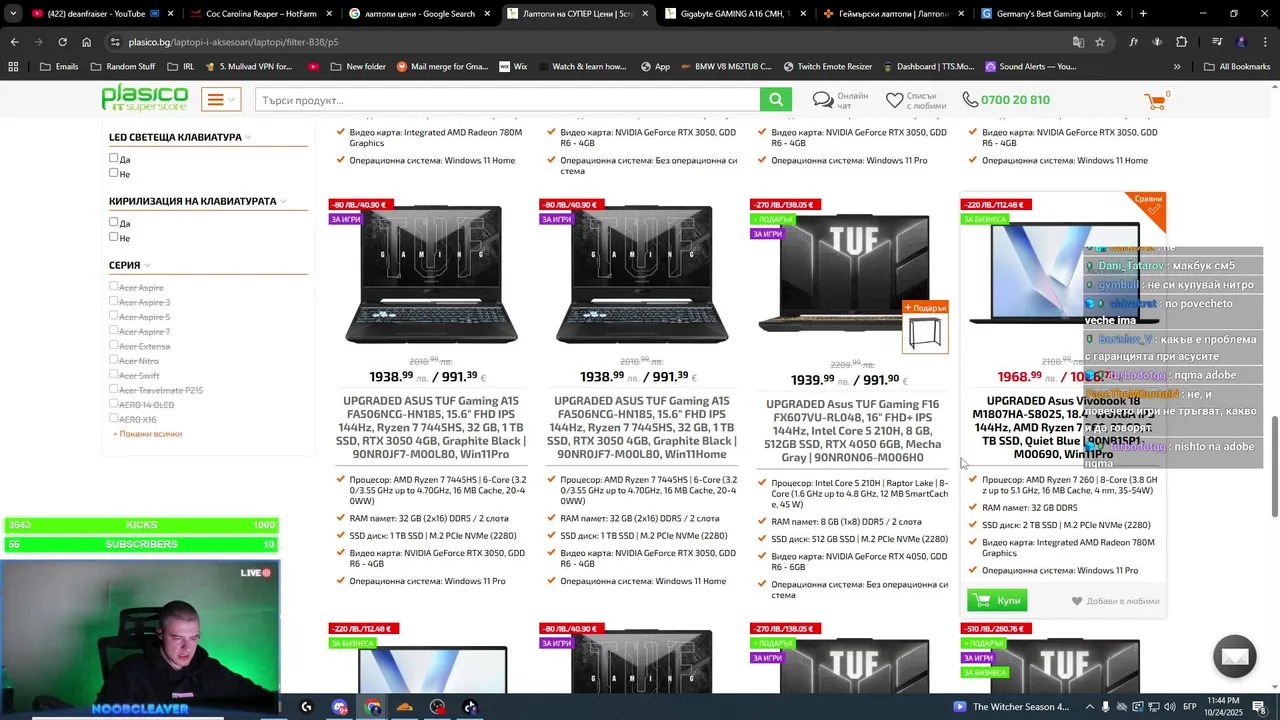Open the hamburger categories menu dropdown

221,100
